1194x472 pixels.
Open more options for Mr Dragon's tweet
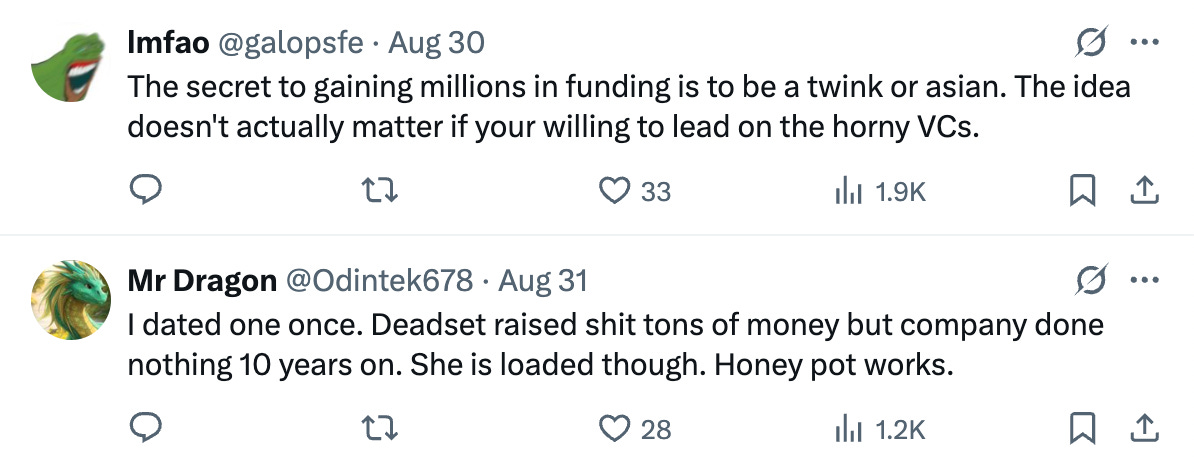pyautogui.click(x=1142, y=282)
